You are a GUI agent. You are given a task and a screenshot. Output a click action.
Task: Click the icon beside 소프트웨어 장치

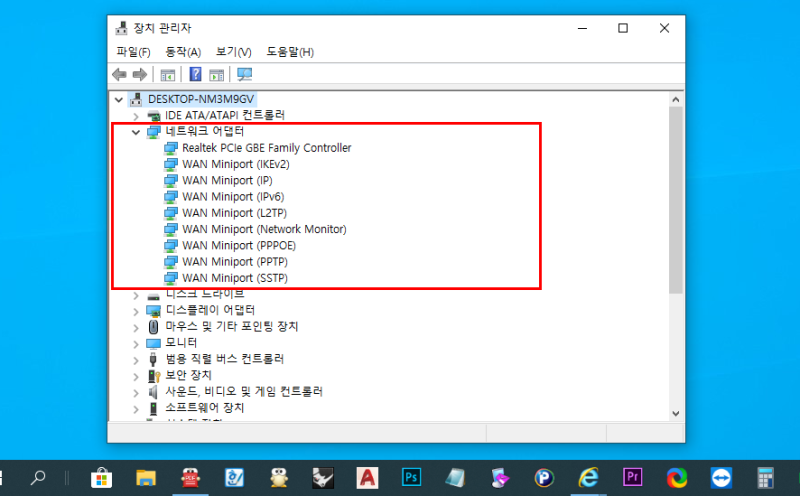pos(153,409)
